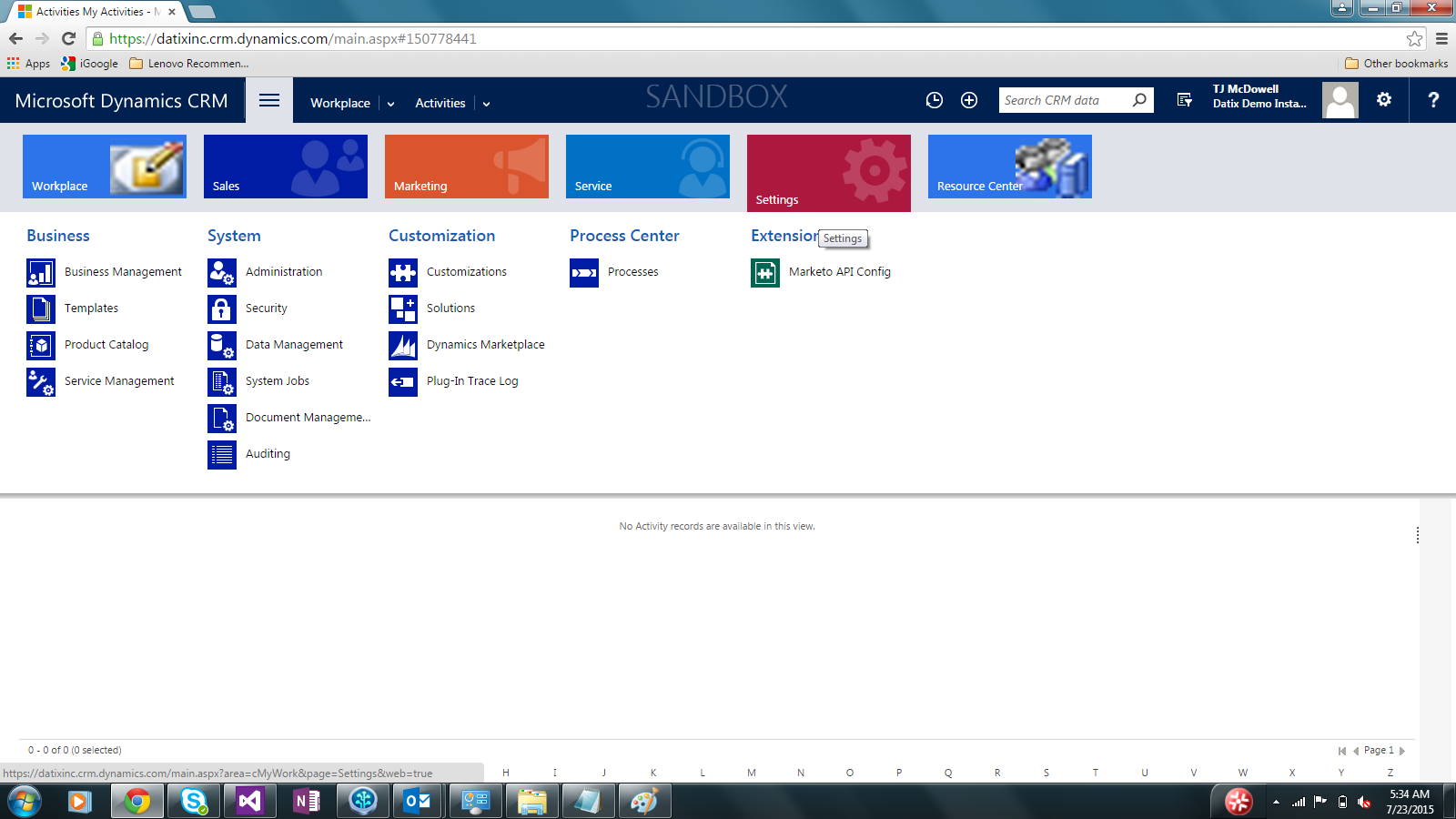Click the Help question mark icon
Screen dimensions: 1456x819
pos(1433,100)
